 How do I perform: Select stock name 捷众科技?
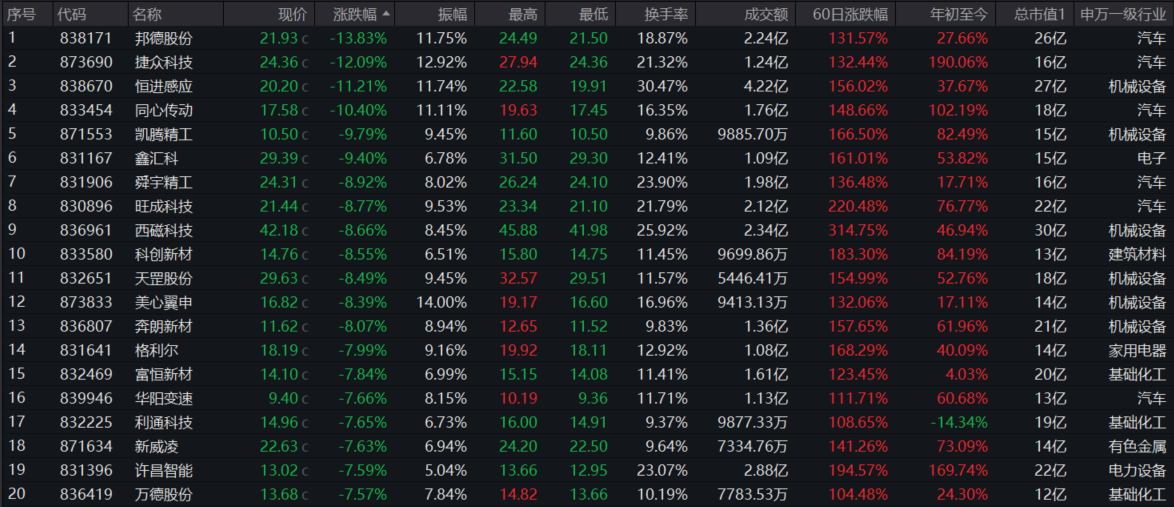pyautogui.click(x=164, y=62)
